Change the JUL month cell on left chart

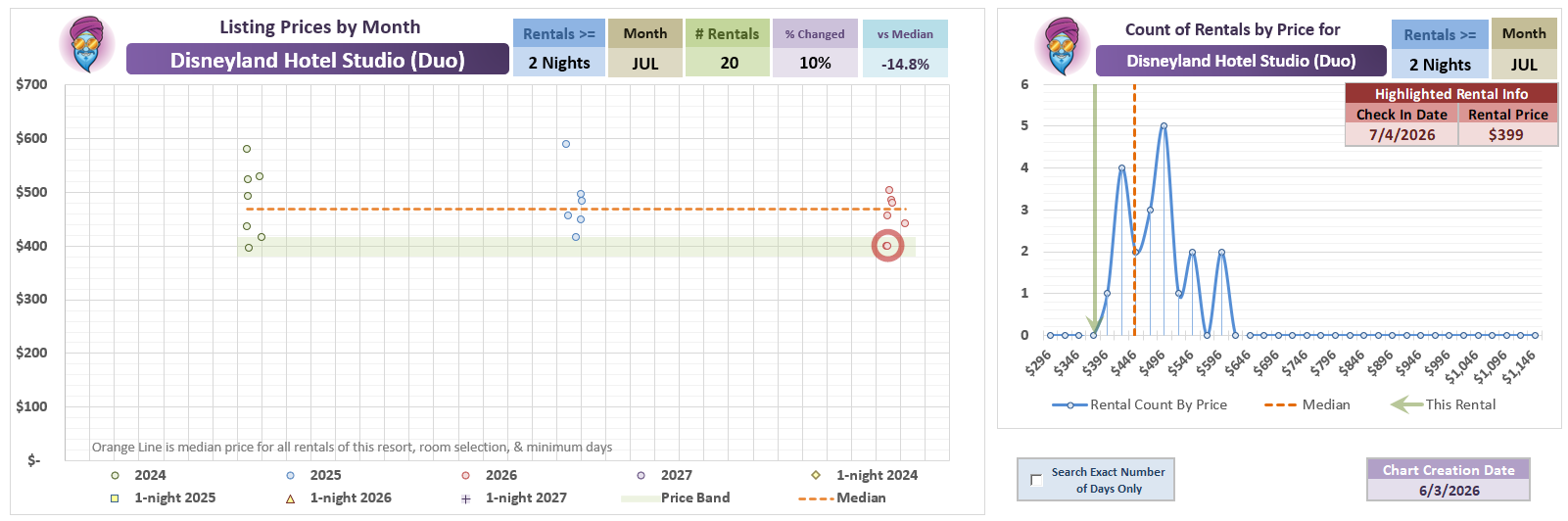pos(645,63)
